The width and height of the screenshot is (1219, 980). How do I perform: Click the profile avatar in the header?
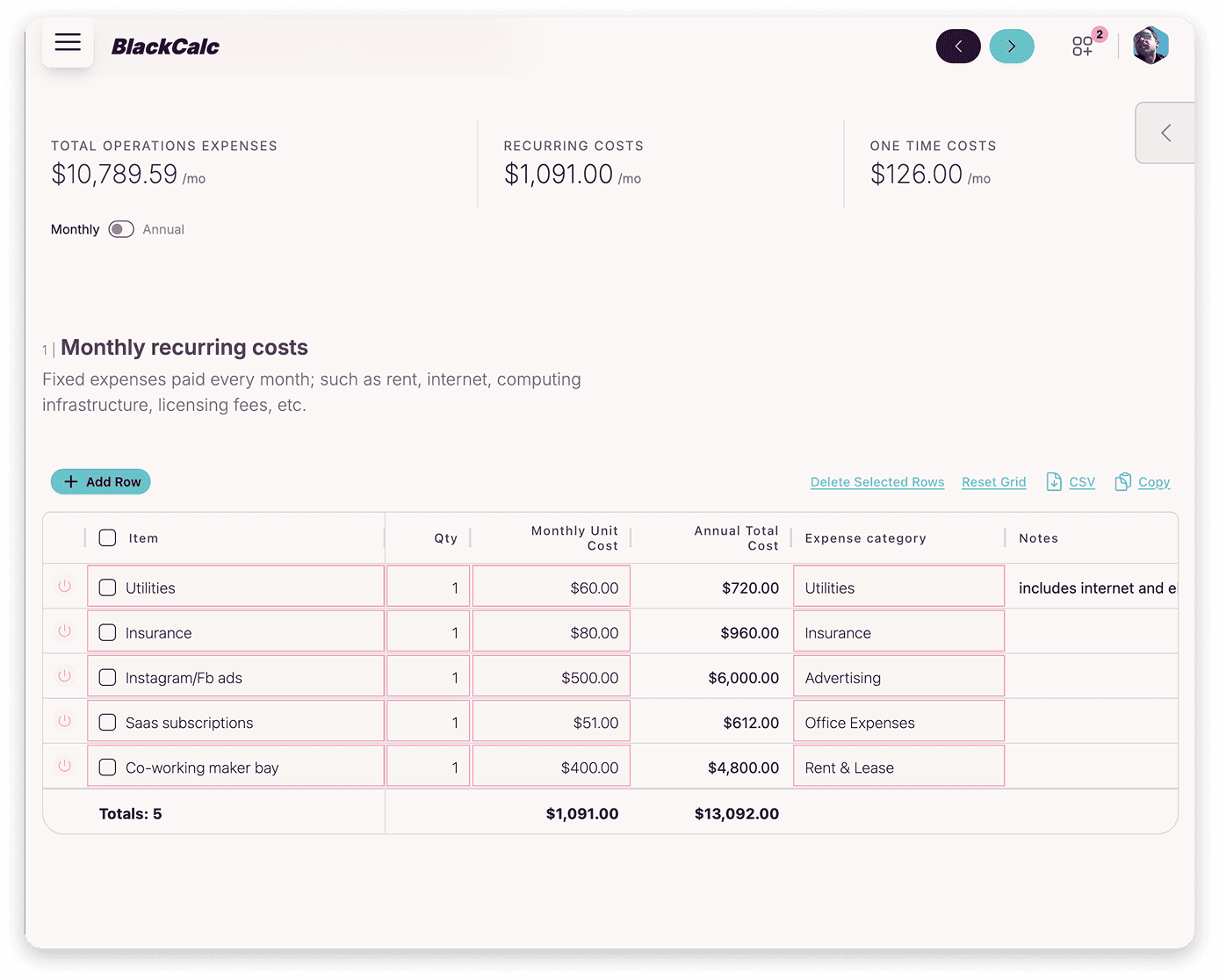coord(1150,45)
